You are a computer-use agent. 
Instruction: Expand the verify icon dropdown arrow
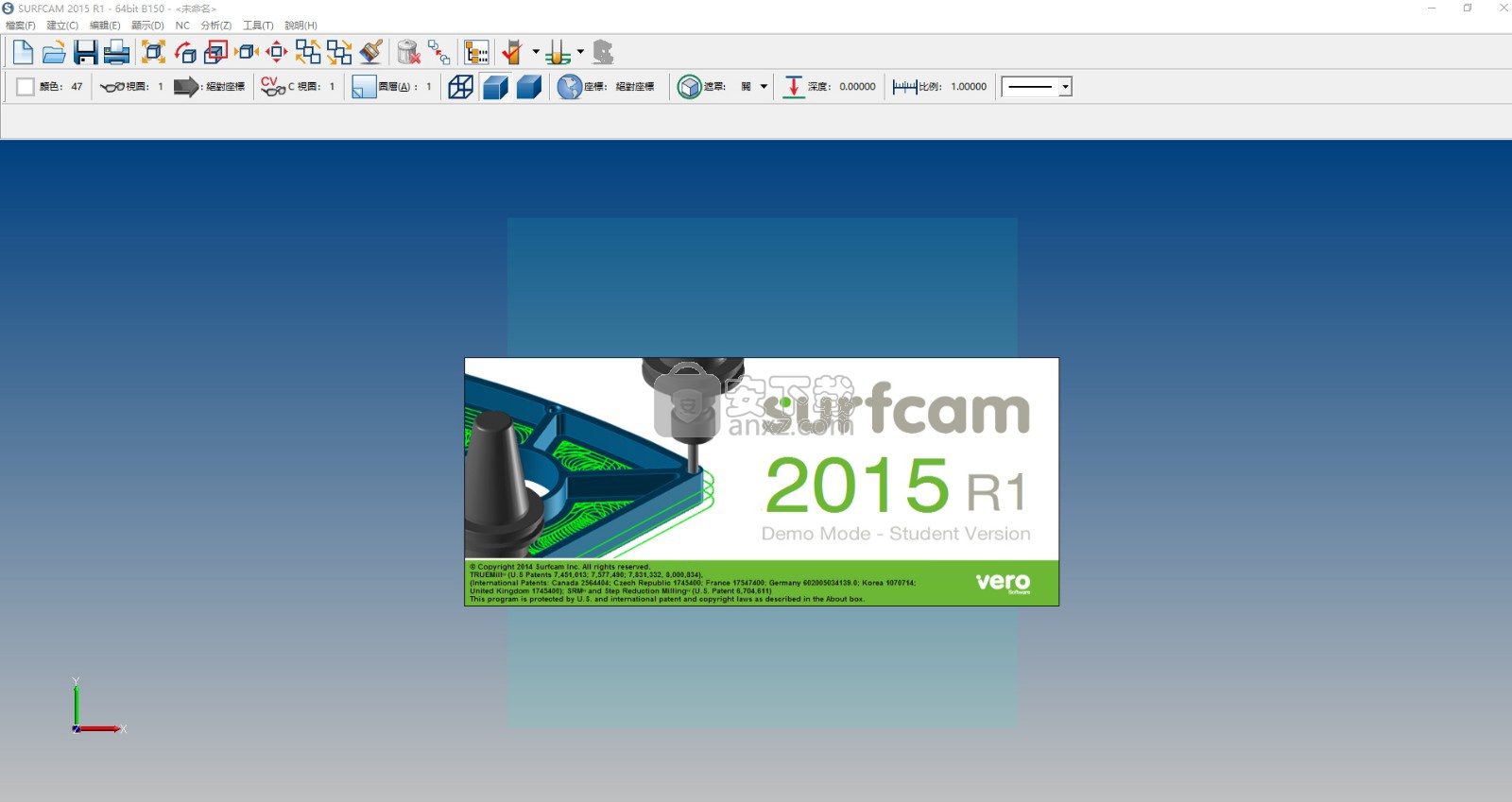[x=536, y=53]
